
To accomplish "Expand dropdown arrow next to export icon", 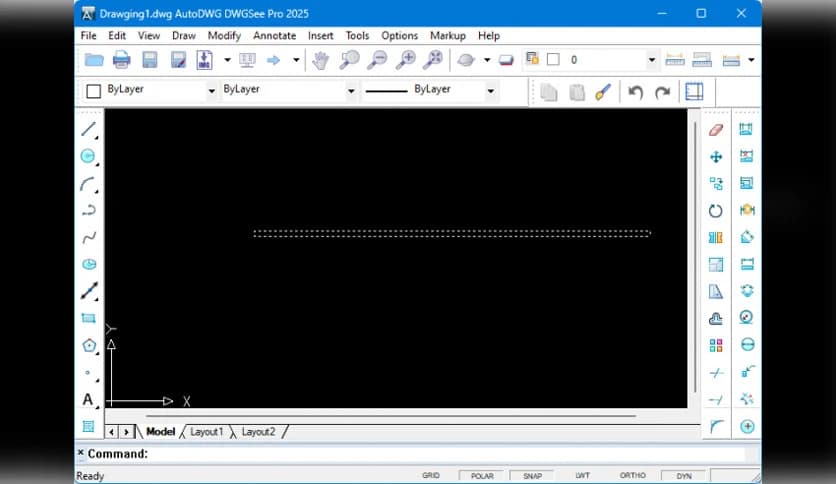I will pos(227,60).
